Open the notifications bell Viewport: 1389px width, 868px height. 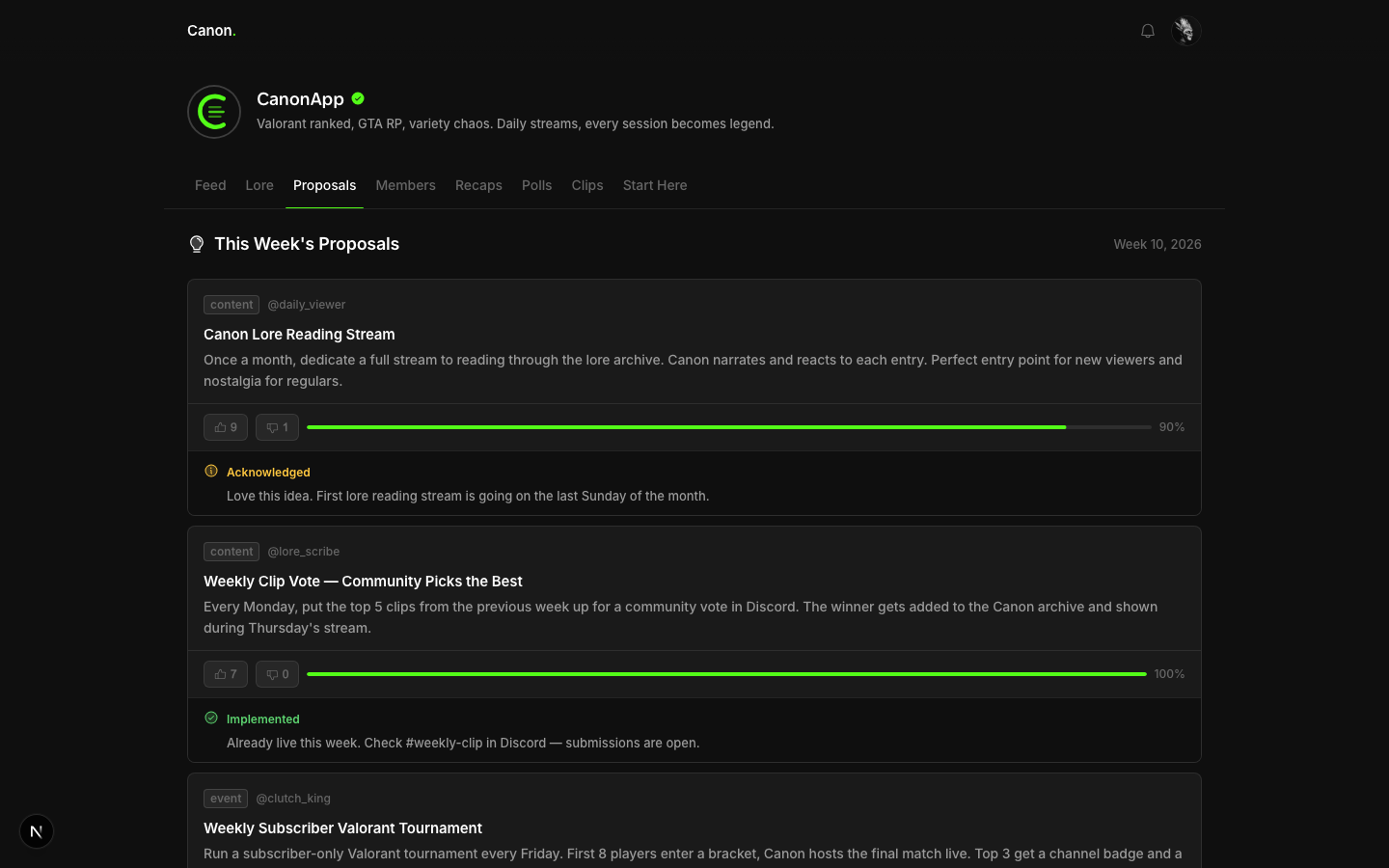[1147, 31]
